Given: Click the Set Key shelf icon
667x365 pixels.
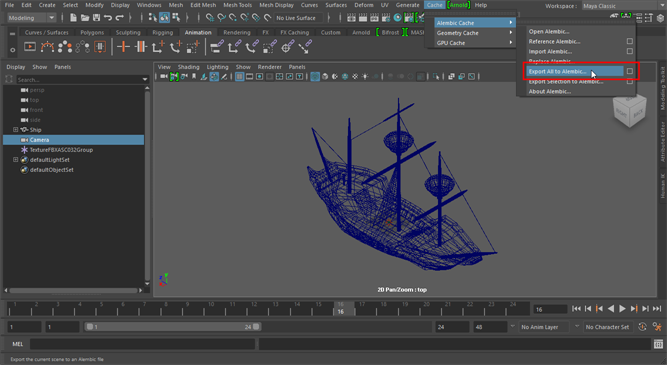Looking at the screenshot, I should (123, 47).
